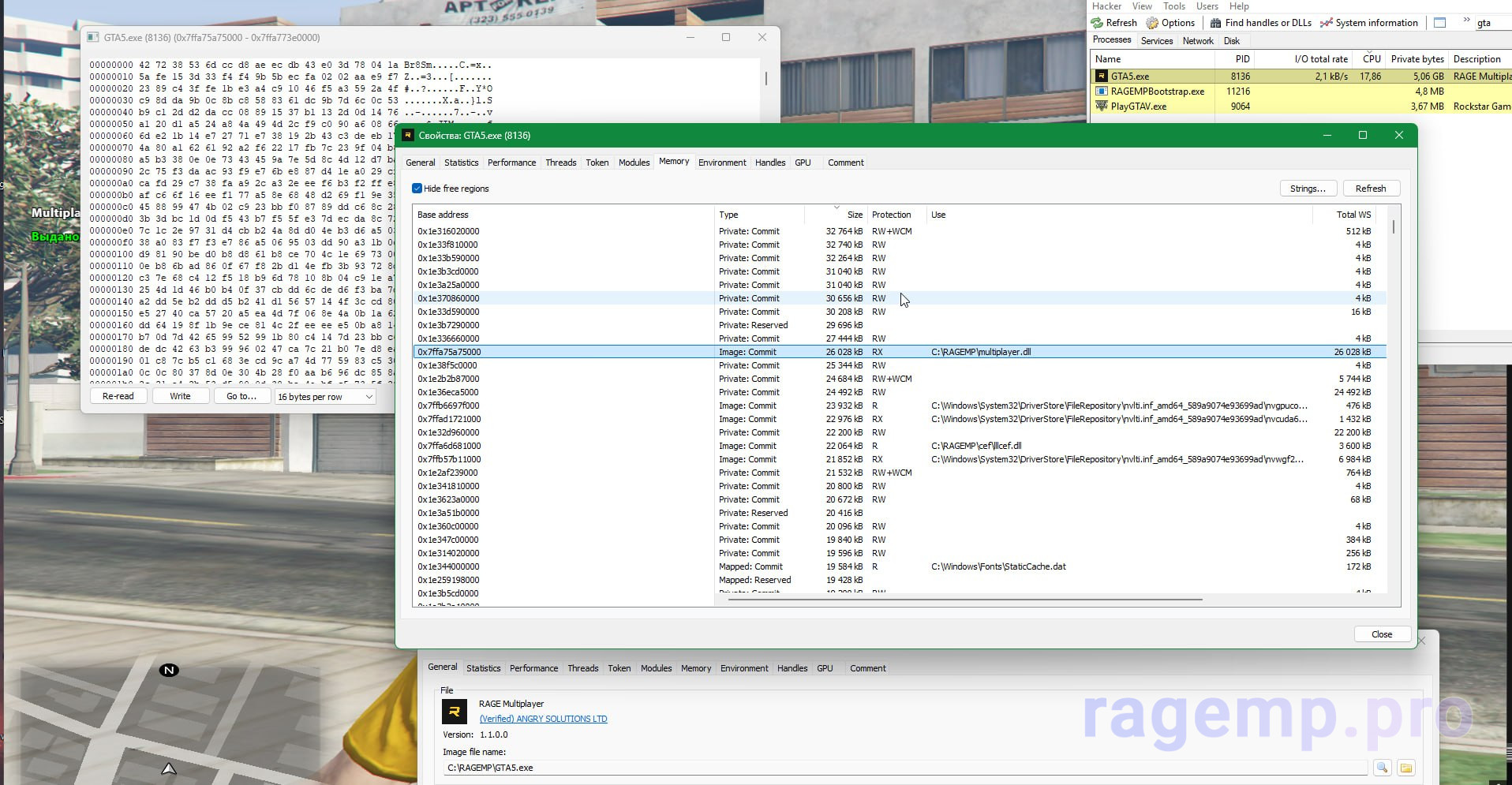
Task: Click Re-read in the hex editor
Action: pyautogui.click(x=118, y=396)
